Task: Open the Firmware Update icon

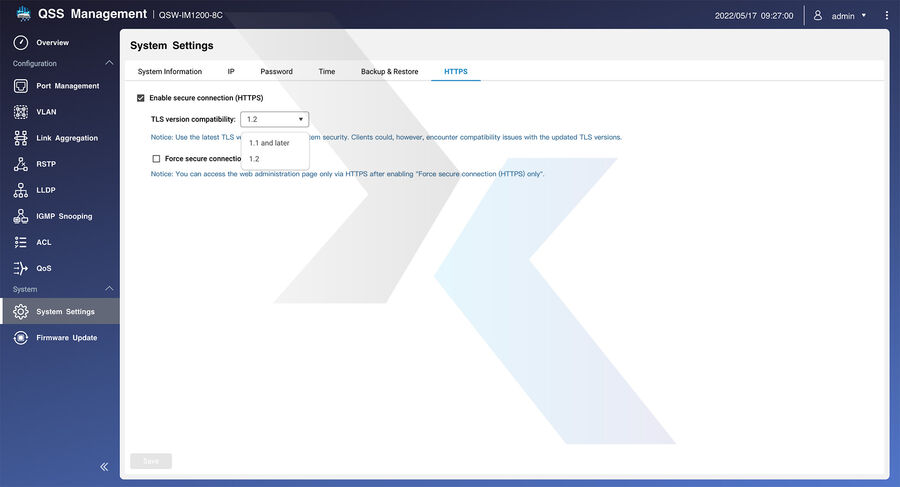Action: 20,338
